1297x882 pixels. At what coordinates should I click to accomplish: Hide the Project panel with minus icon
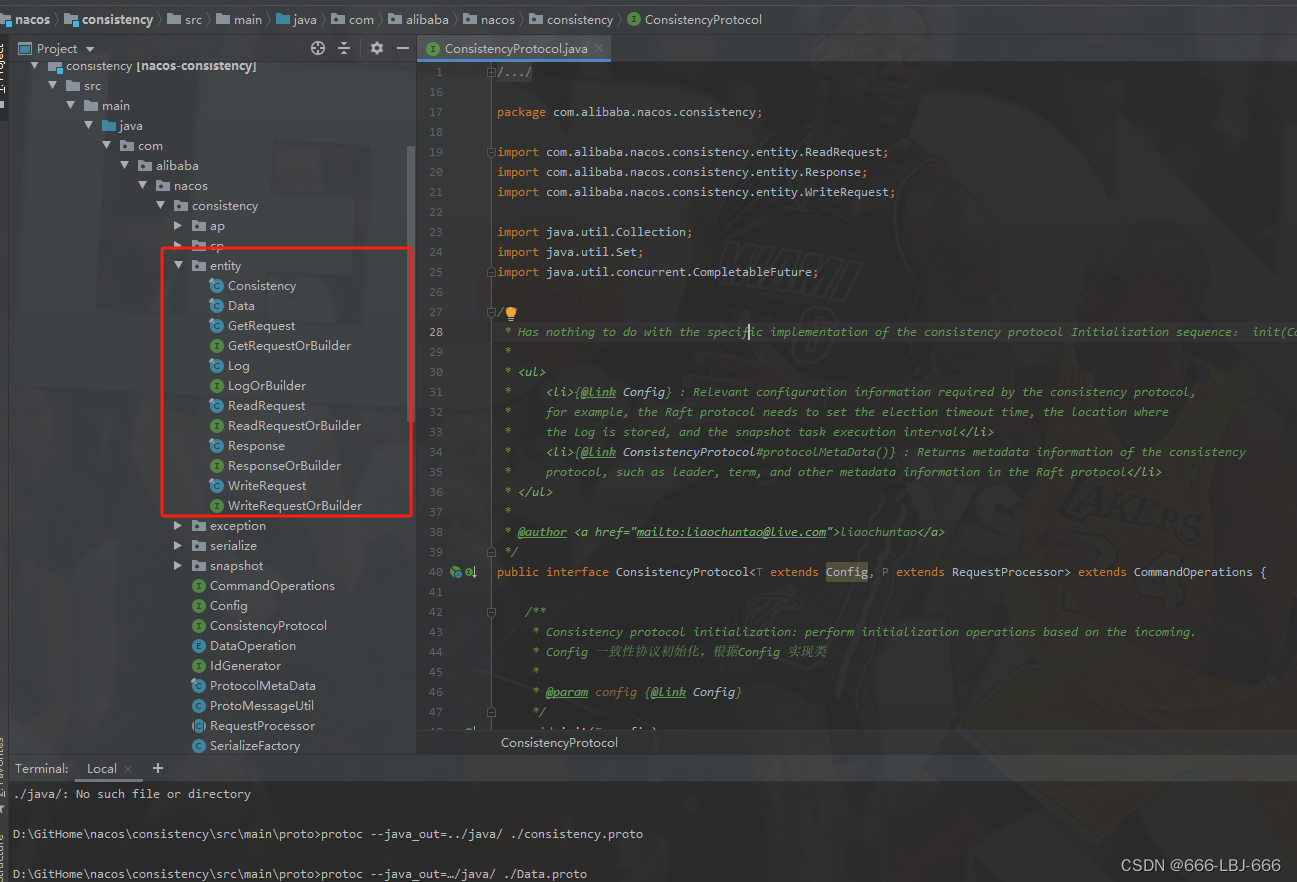[403, 48]
